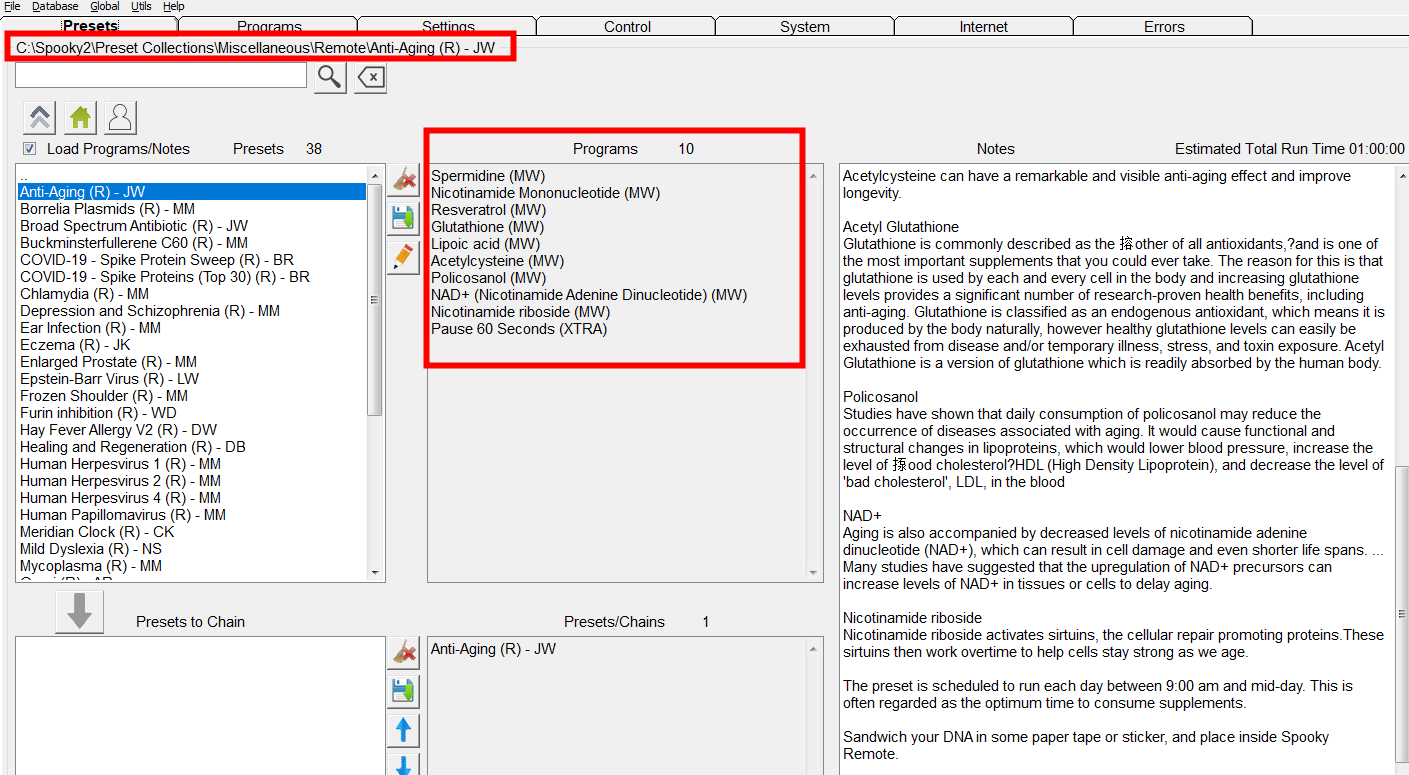Select Borrelia Plasmids (R) - MM preset
Image resolution: width=1409 pixels, height=775 pixels.
click(x=107, y=209)
